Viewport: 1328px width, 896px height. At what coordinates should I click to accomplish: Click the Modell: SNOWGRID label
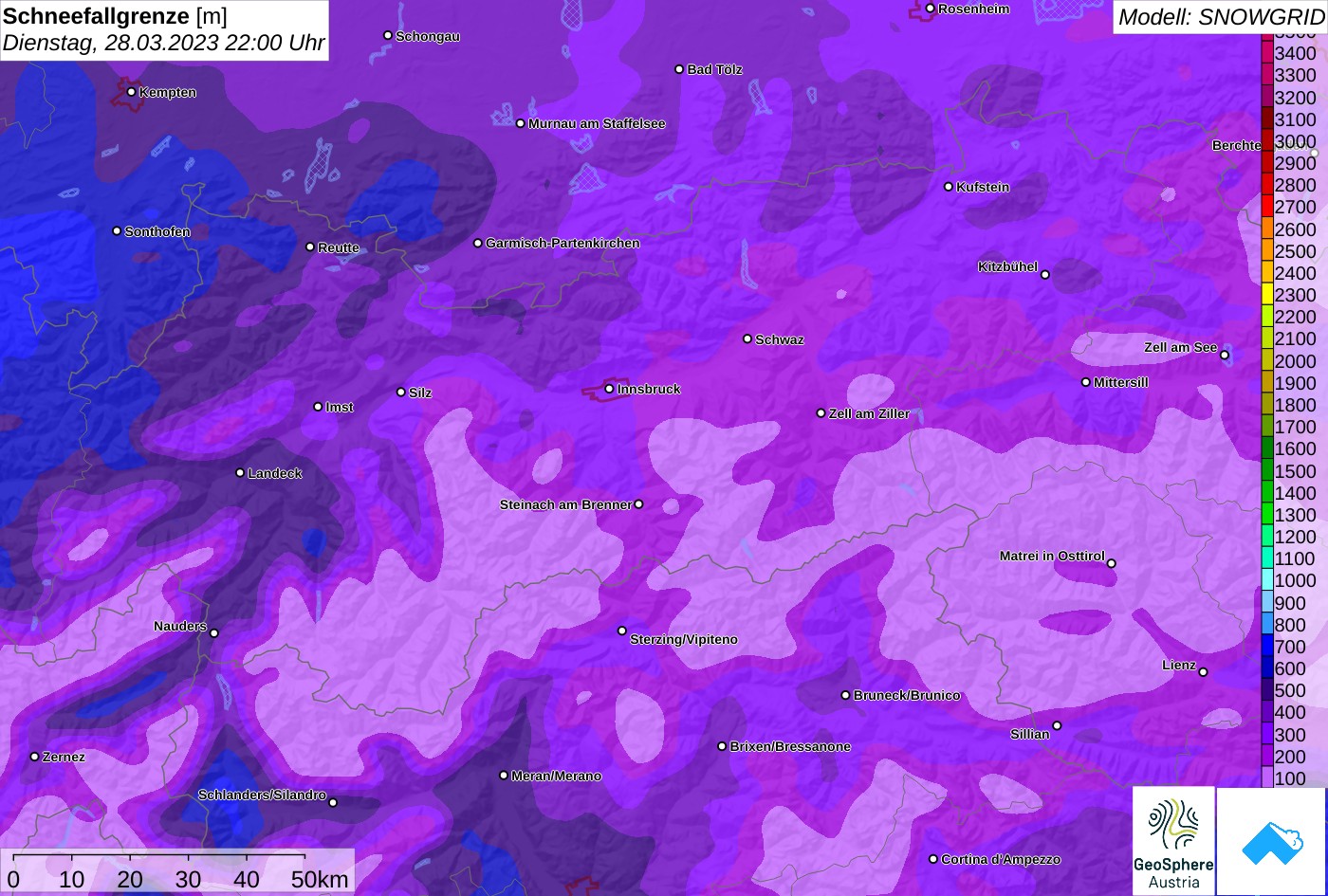(1221, 17)
